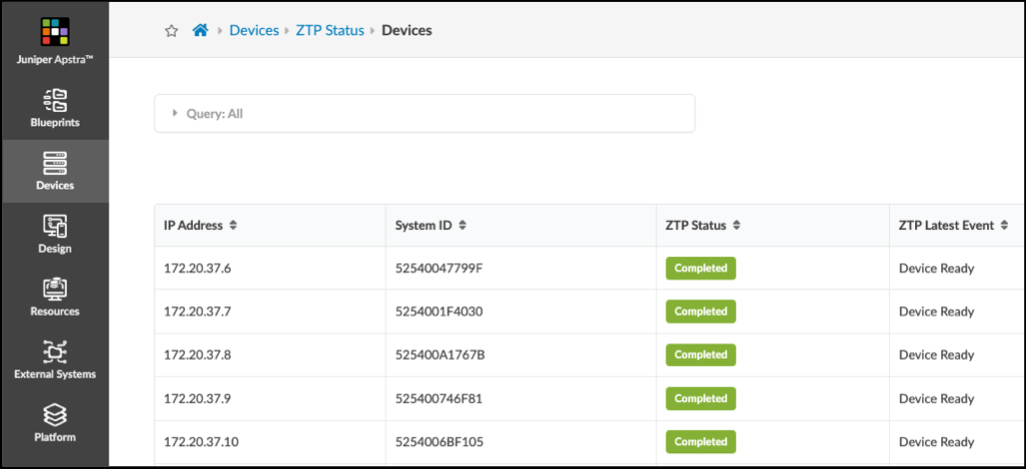
Task: Click the Devices breadcrumb link
Action: pyautogui.click(x=254, y=30)
